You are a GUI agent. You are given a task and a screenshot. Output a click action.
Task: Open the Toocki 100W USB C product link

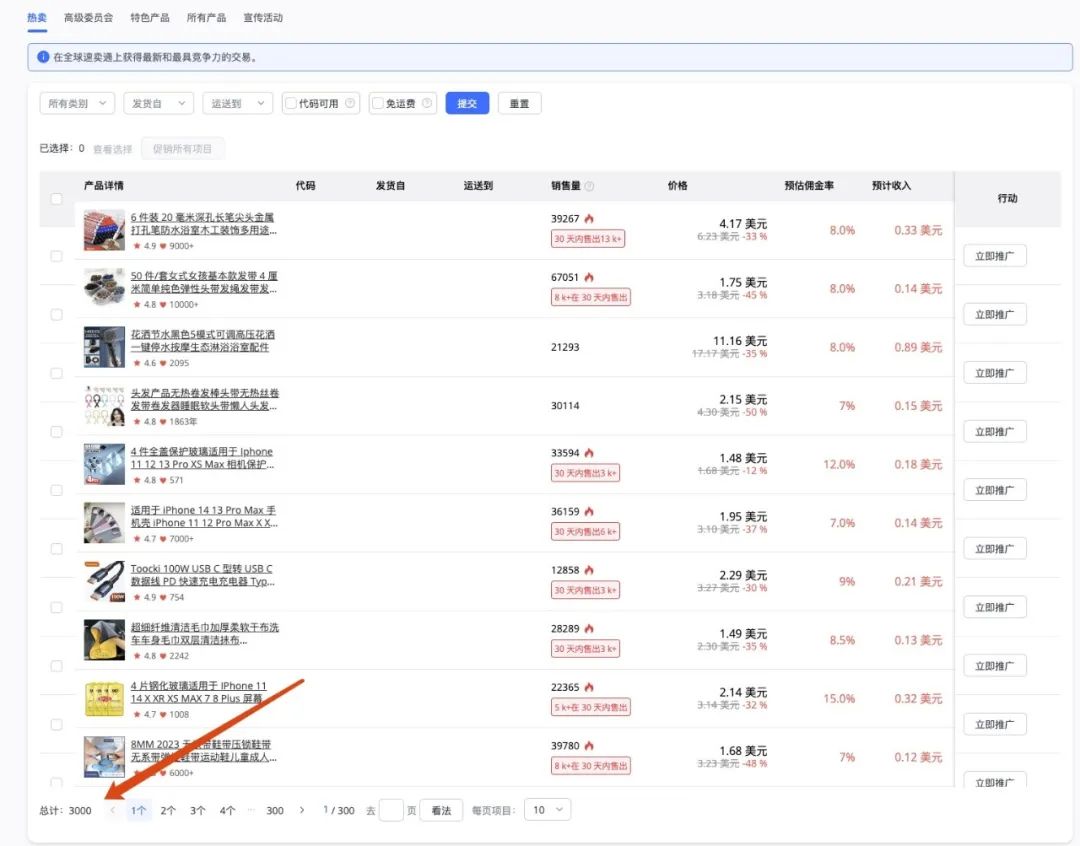click(202, 575)
